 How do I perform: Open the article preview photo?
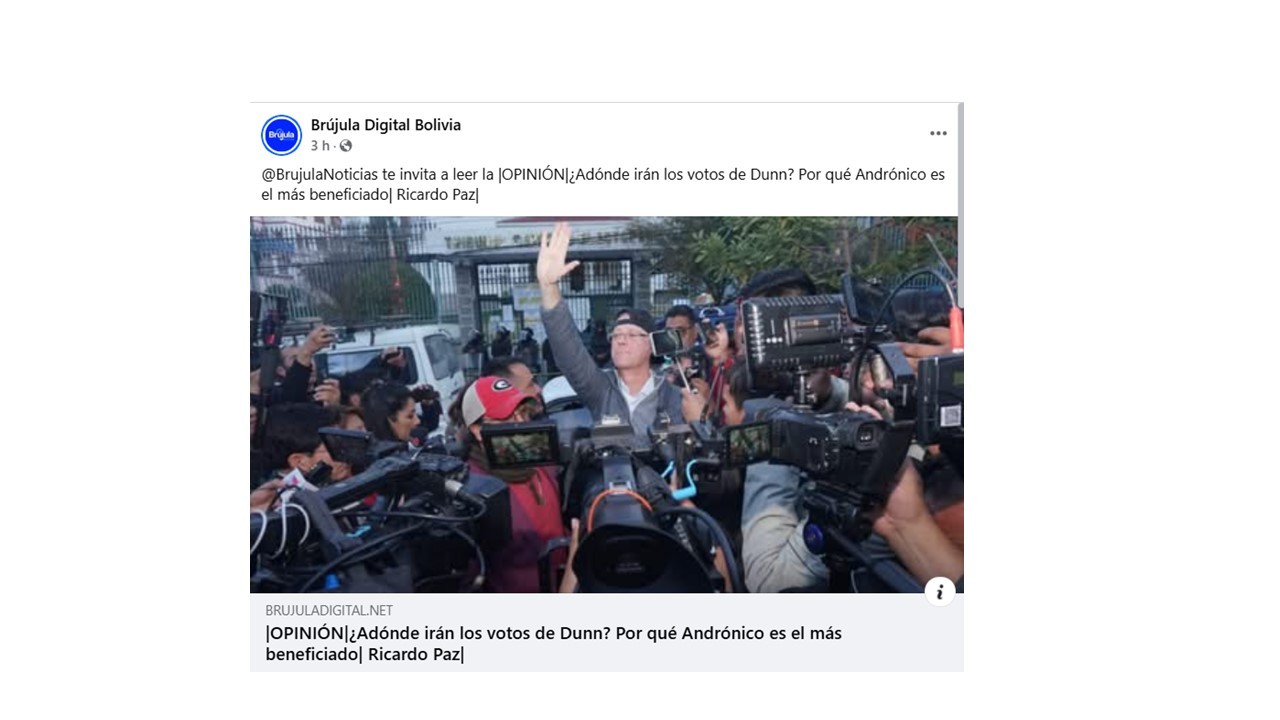pyautogui.click(x=606, y=405)
